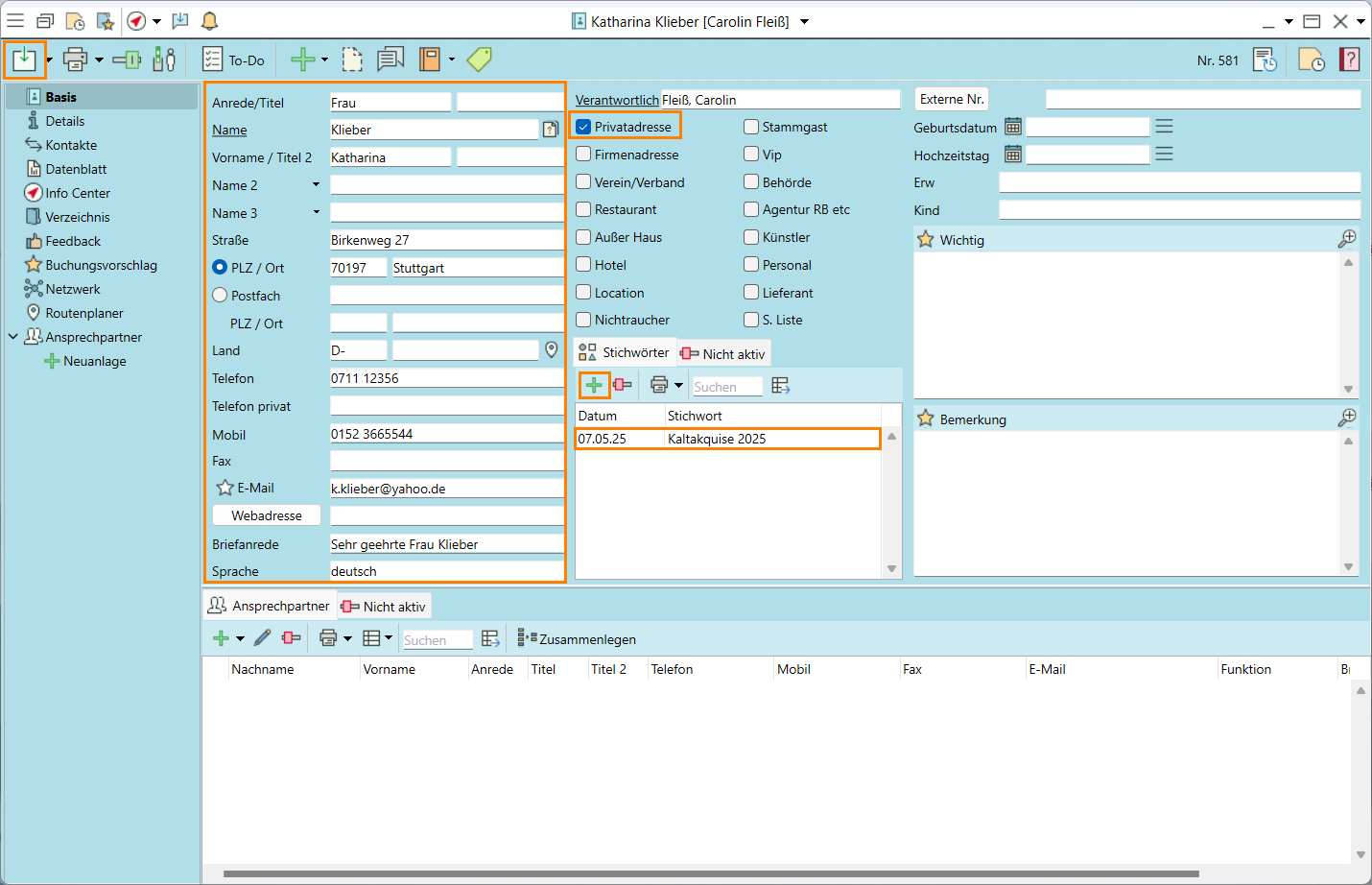Image resolution: width=1372 pixels, height=885 pixels.
Task: Click the green tag icon in toolbar
Action: click(x=479, y=60)
